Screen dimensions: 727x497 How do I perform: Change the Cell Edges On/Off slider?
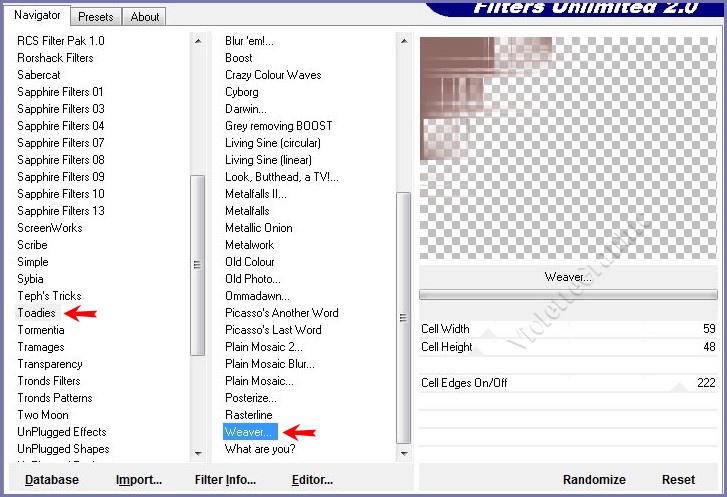568,383
